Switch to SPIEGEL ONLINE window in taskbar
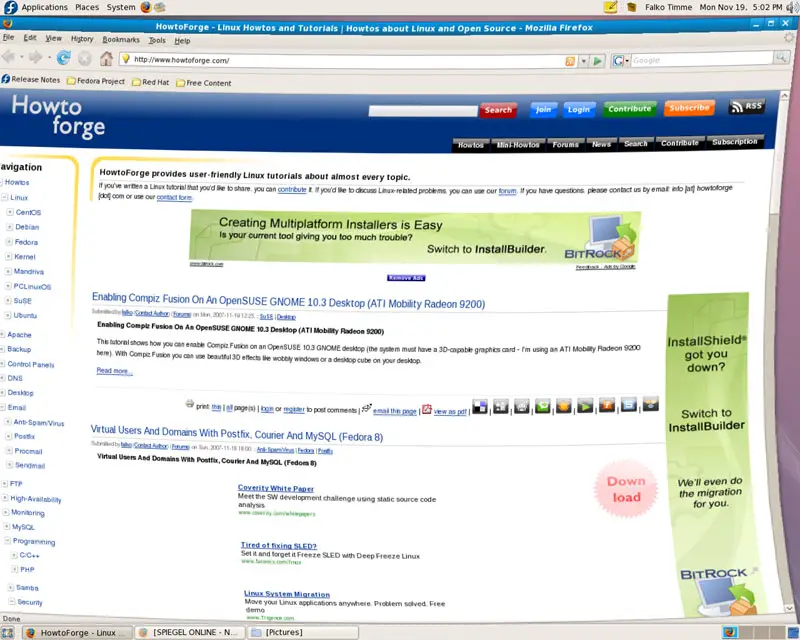Screen dimensions: 800x640 click(190, 632)
